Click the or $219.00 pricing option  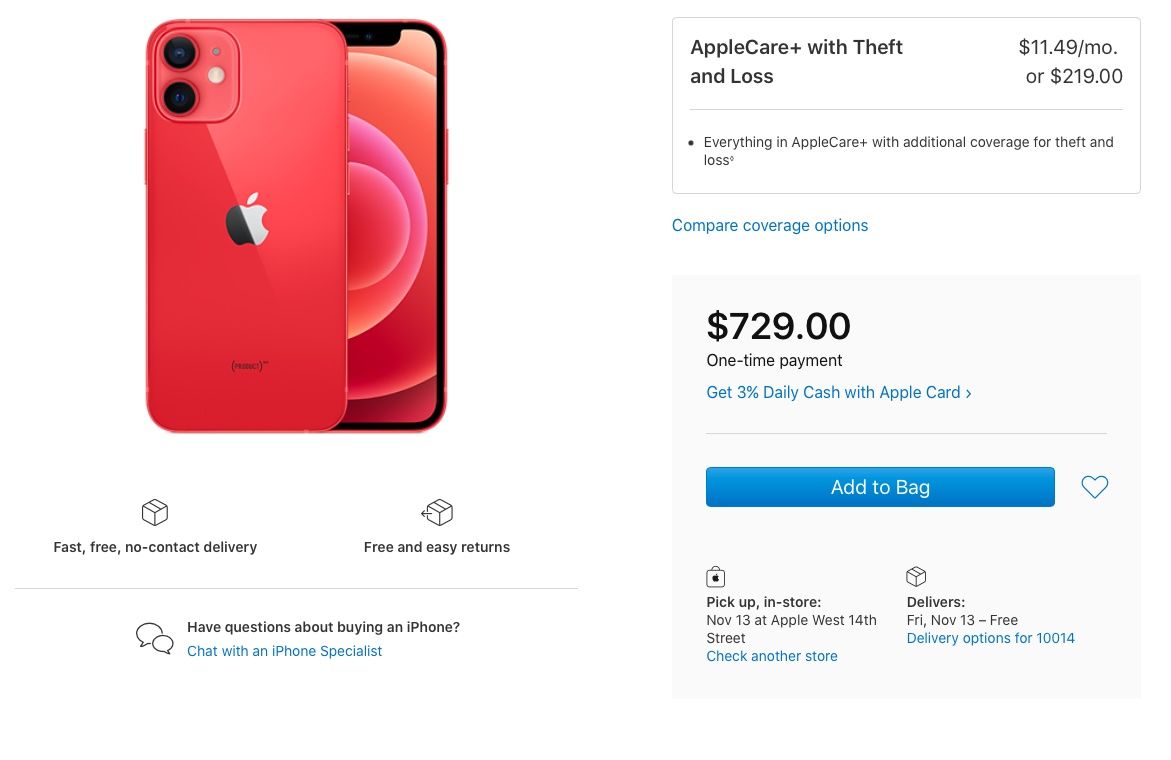[x=1074, y=76]
